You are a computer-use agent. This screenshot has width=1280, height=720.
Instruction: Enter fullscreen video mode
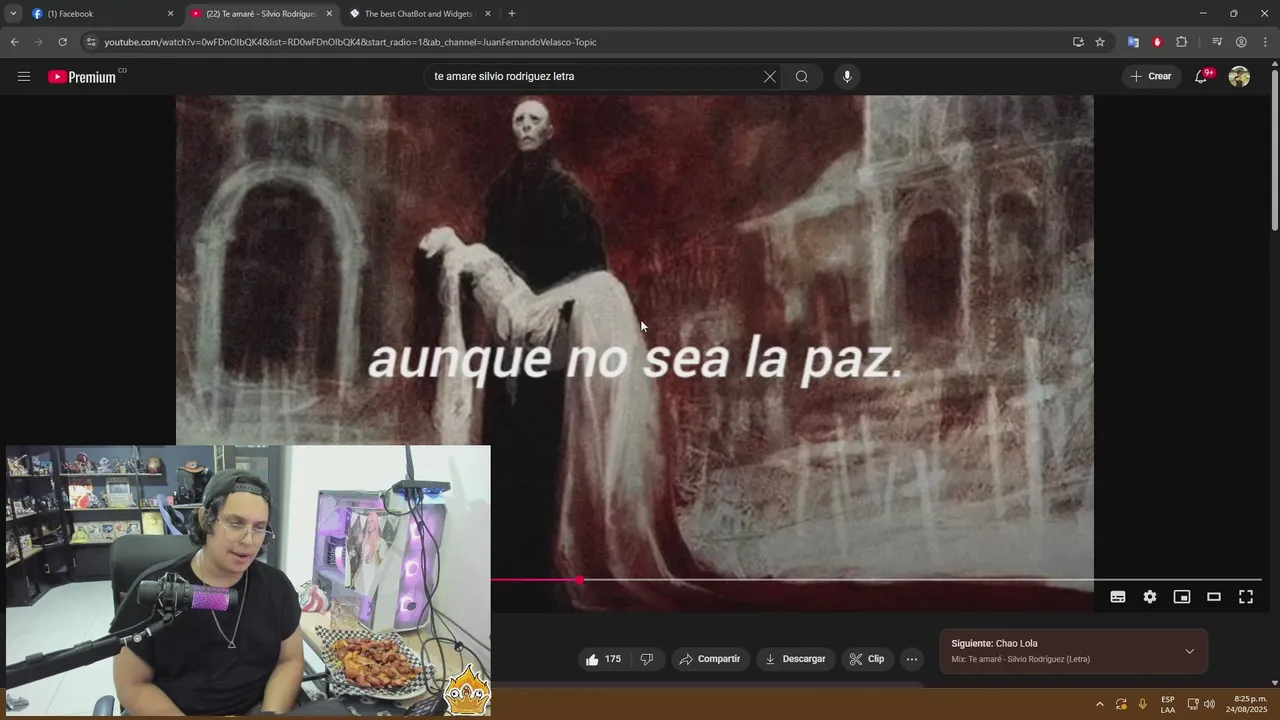pos(1246,597)
